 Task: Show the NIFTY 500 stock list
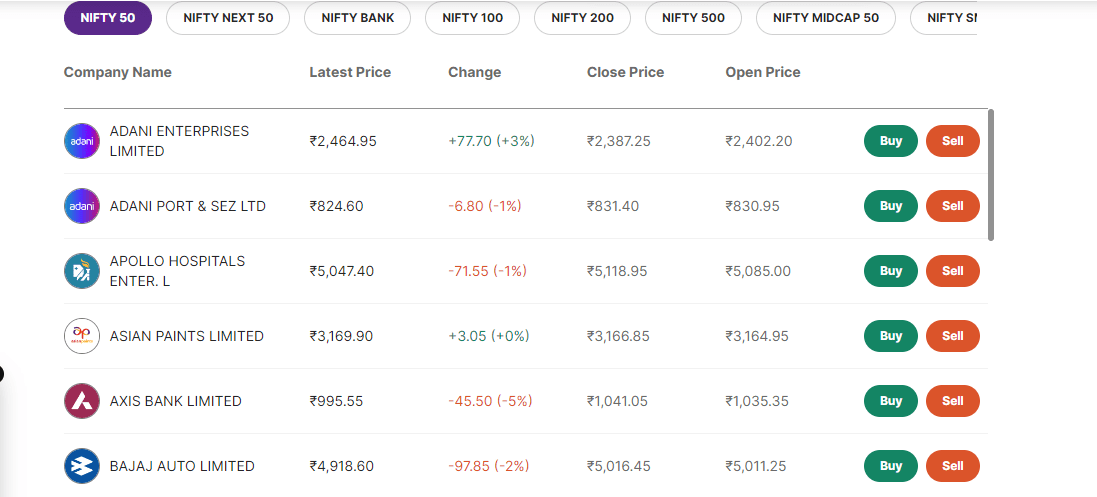(693, 18)
